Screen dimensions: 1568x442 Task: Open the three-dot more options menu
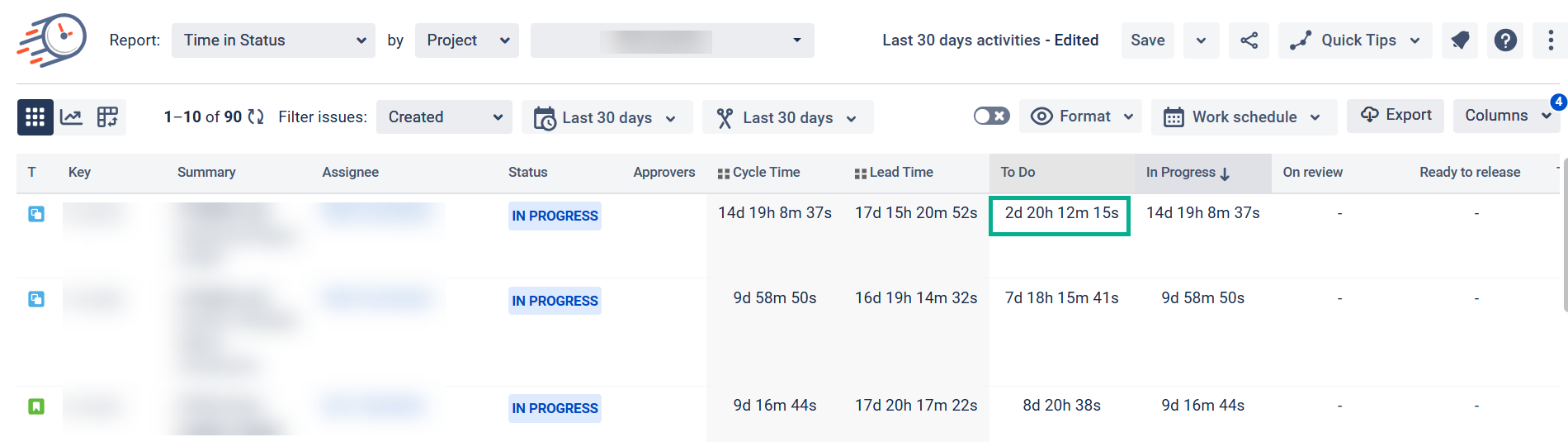[1550, 40]
